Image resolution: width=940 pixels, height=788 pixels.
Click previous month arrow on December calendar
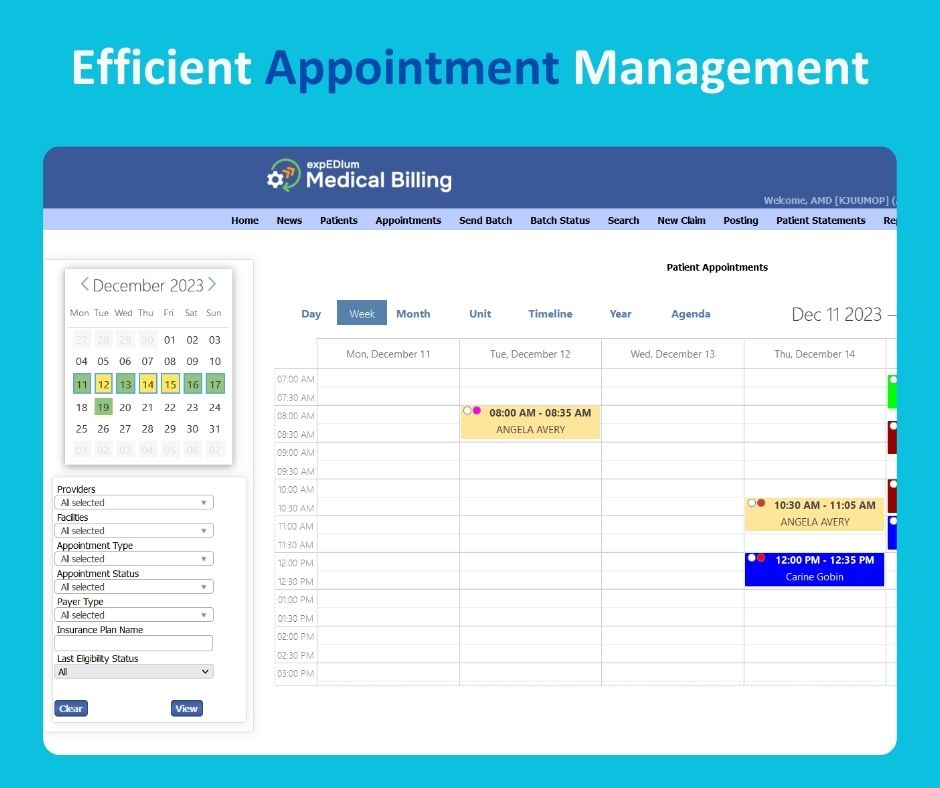pos(85,284)
